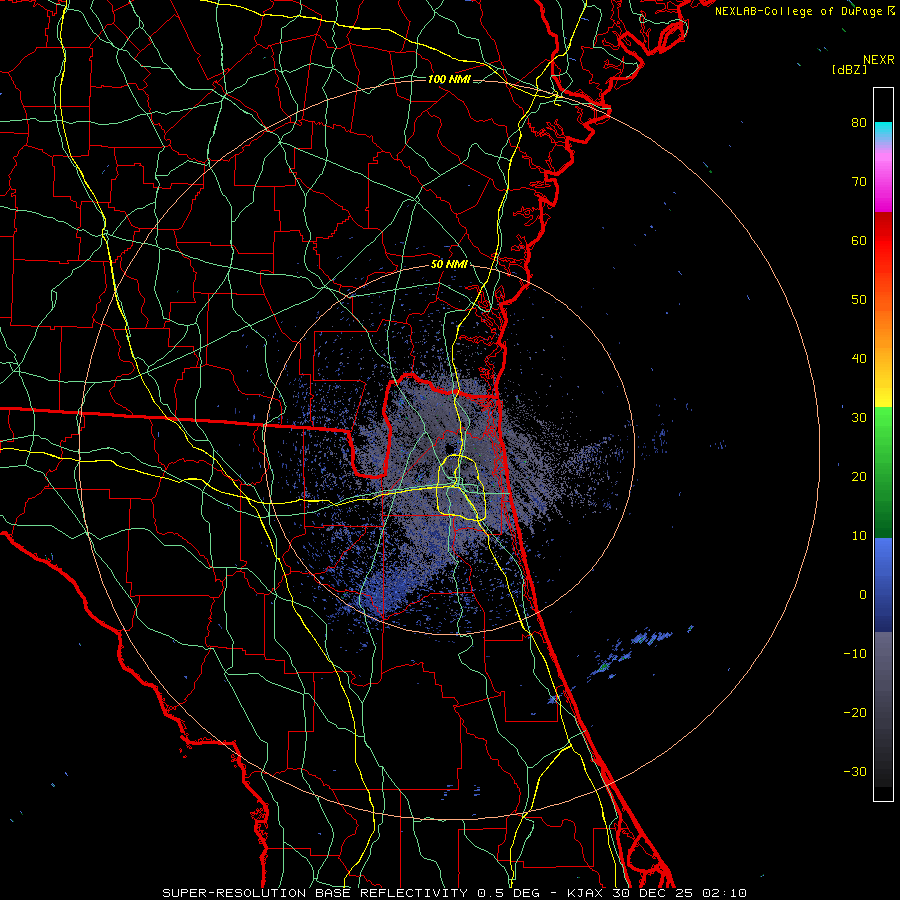900x900 pixels.
Task: Click the 80 dBZ scale value
Action: (x=859, y=122)
